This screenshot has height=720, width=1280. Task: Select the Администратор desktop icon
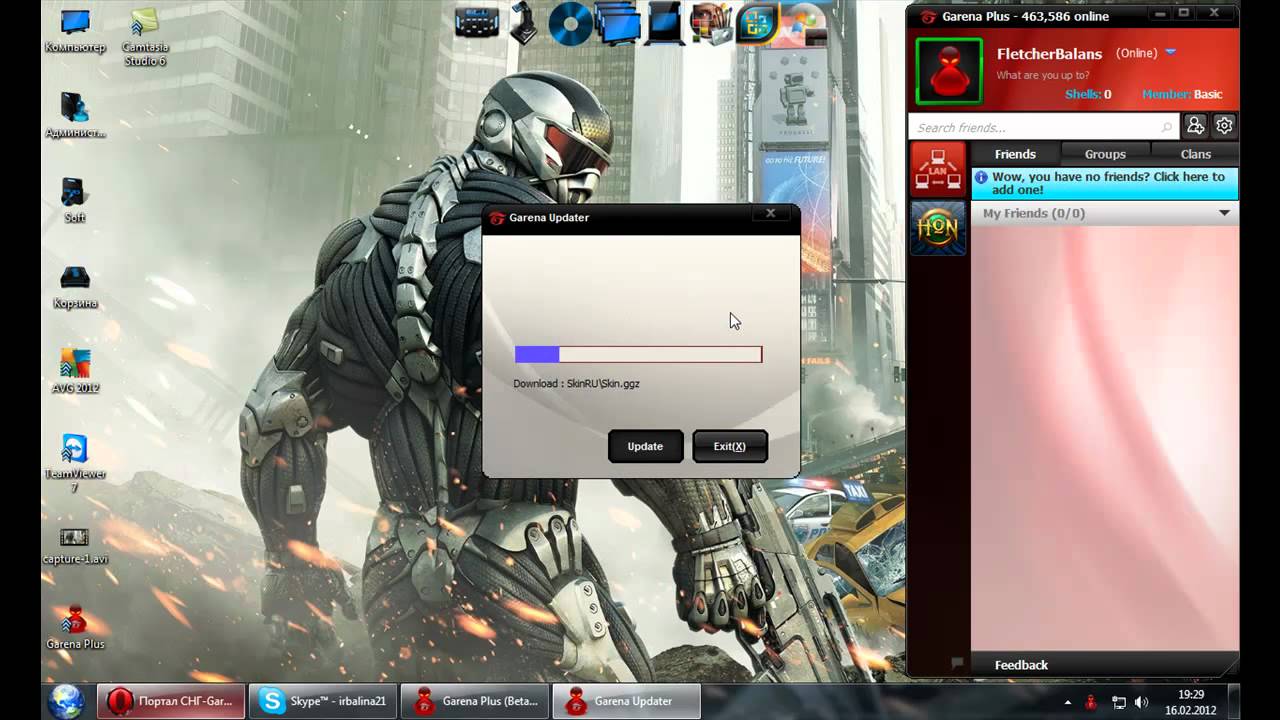point(75,115)
